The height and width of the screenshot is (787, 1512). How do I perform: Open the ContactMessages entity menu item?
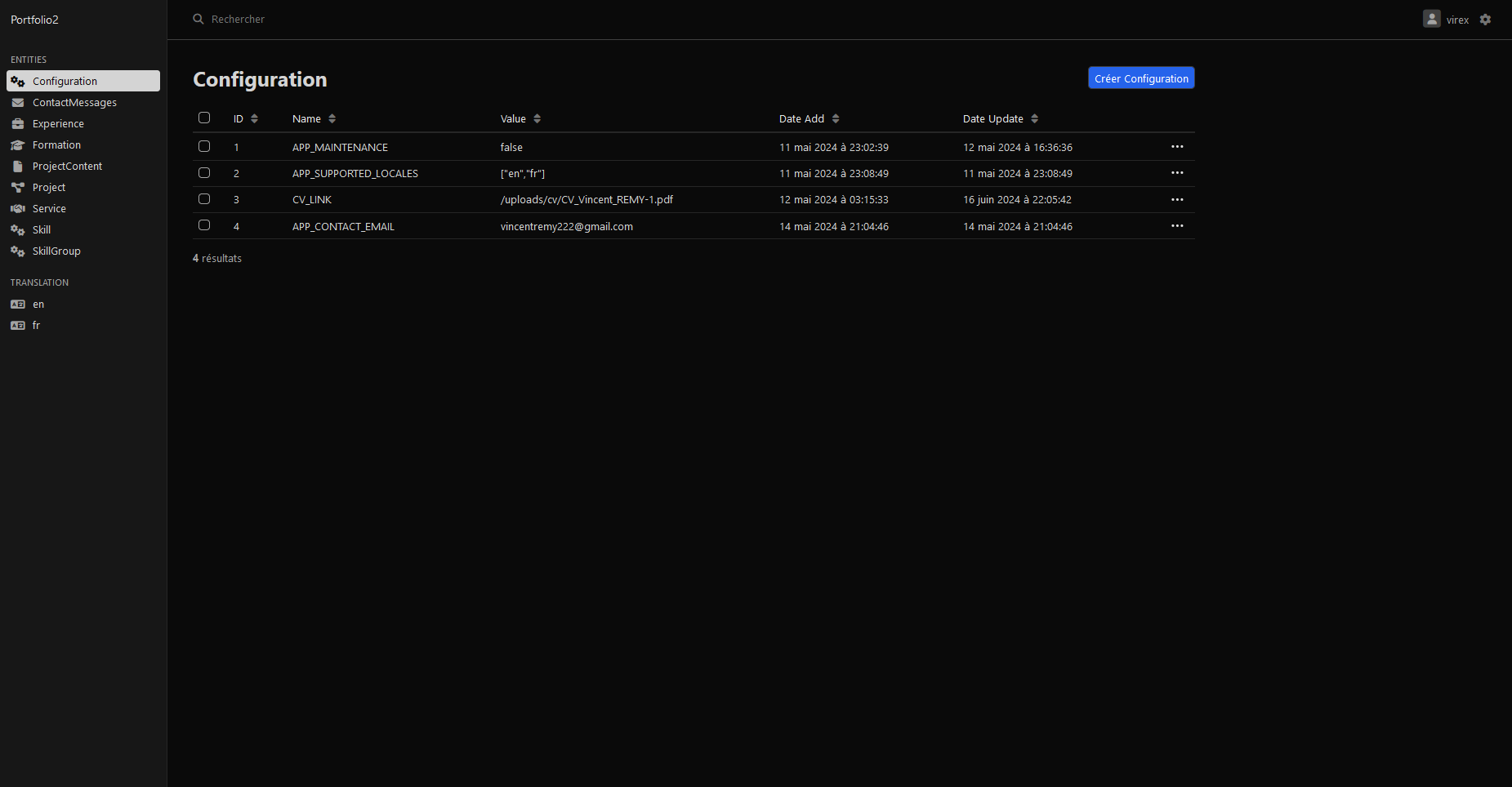click(83, 102)
